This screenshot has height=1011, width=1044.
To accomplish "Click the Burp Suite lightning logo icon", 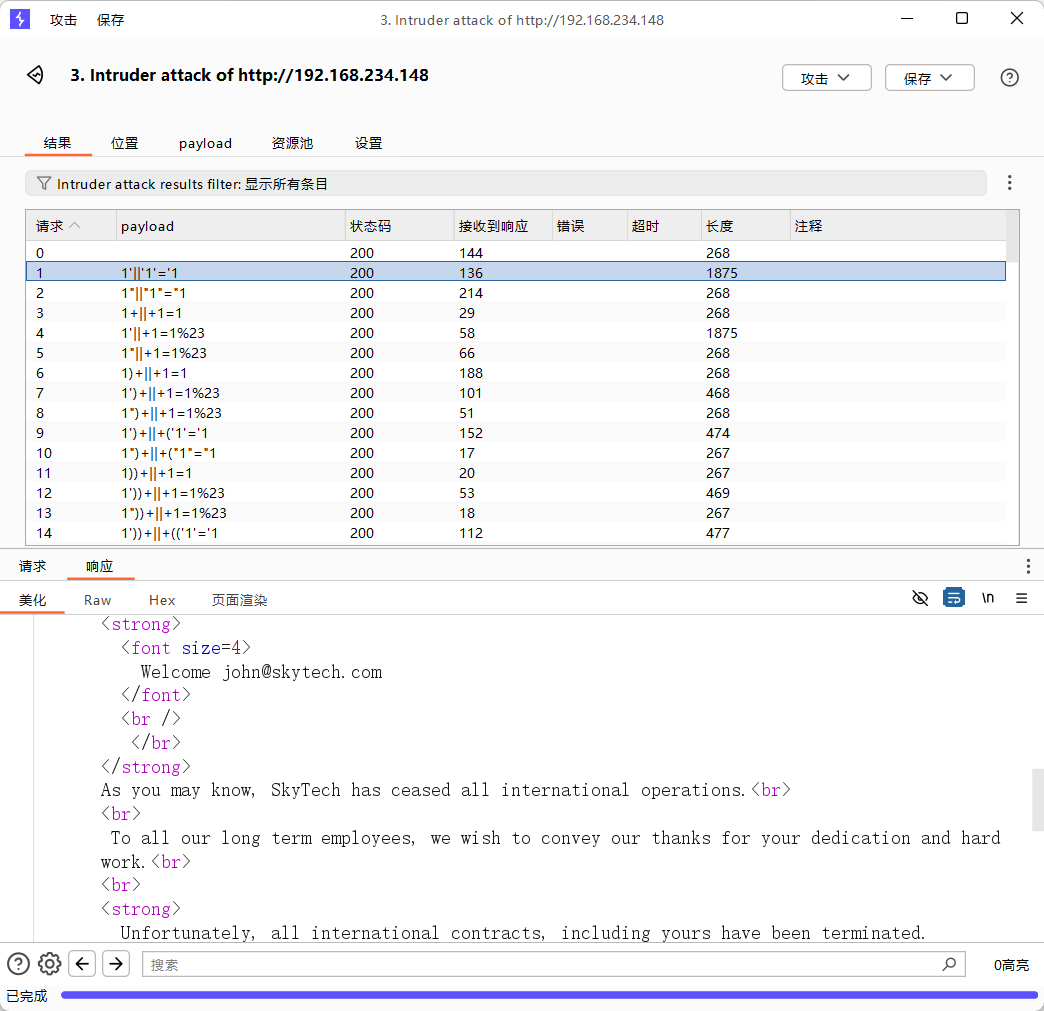I will [20, 19].
